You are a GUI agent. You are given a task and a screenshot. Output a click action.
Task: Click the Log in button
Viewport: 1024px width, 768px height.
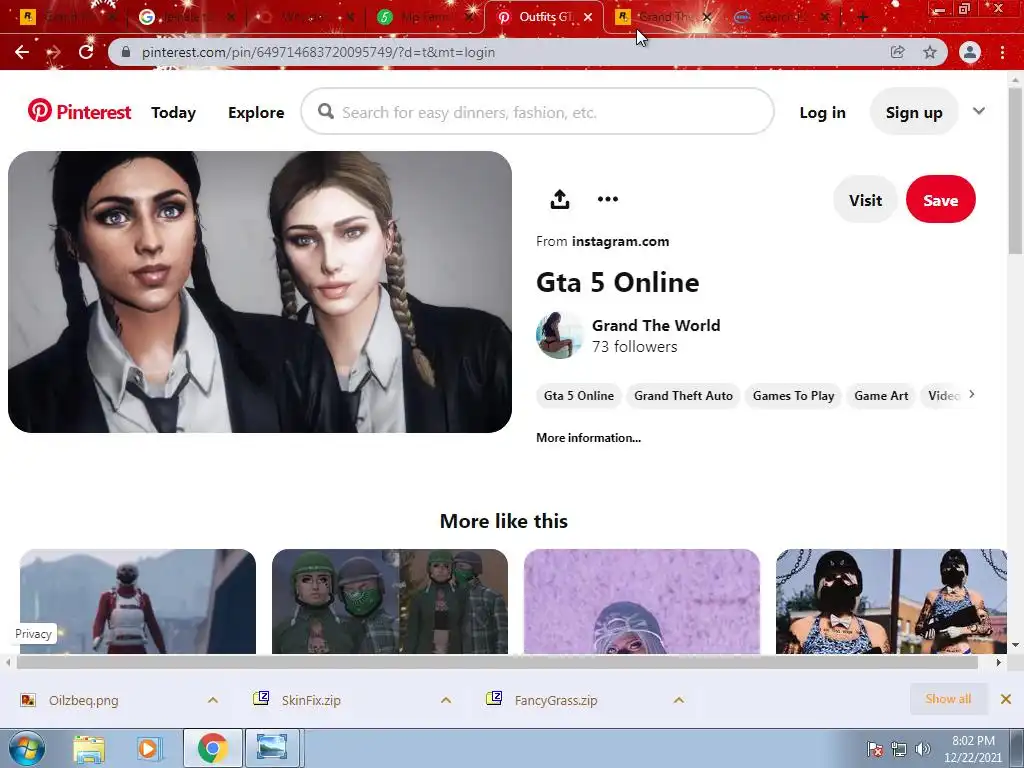[822, 112]
